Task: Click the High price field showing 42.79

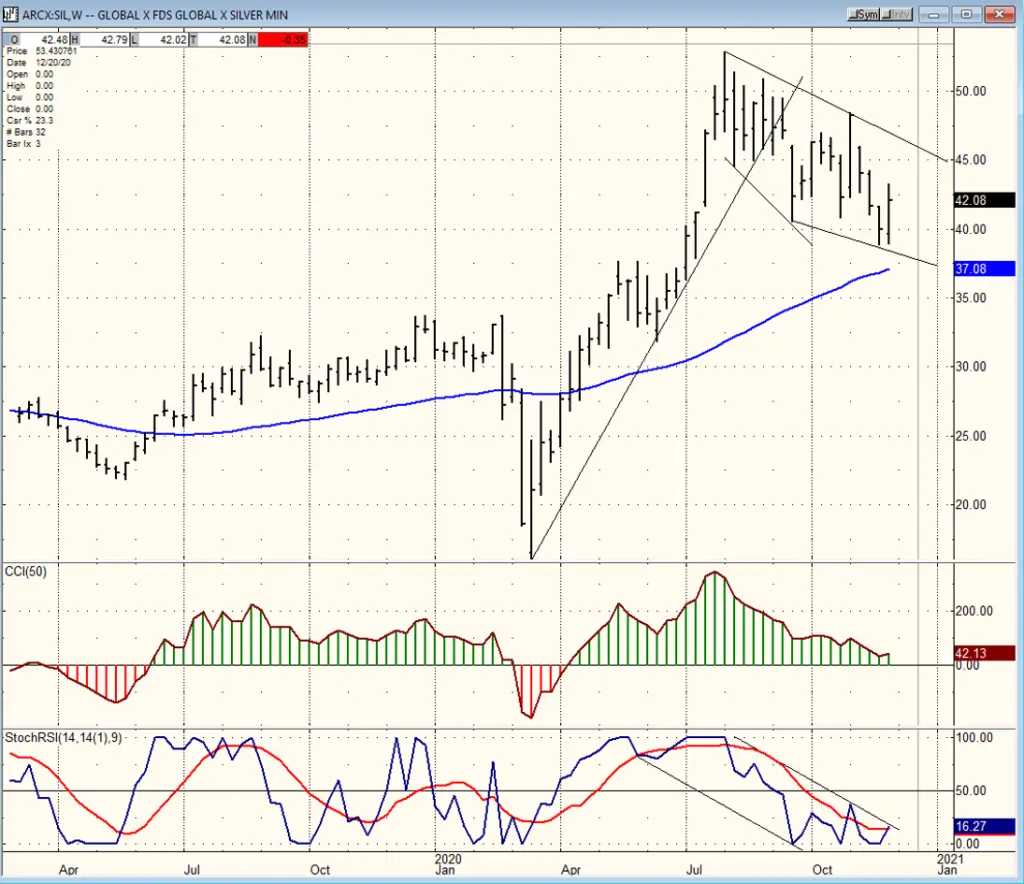Action: tap(104, 40)
